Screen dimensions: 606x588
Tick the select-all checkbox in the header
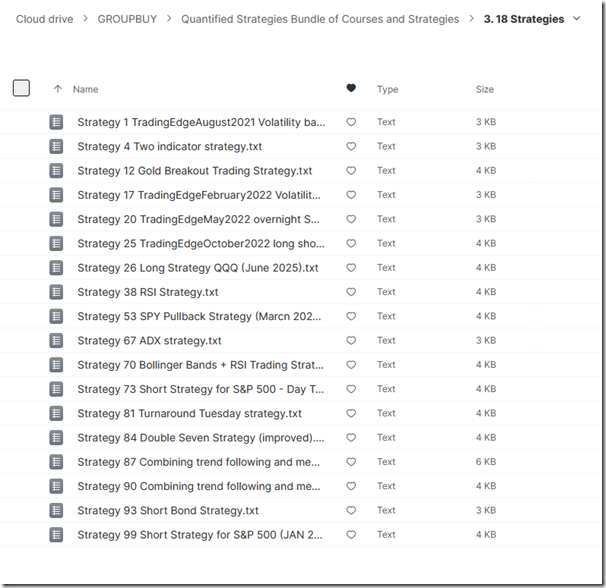pos(21,88)
